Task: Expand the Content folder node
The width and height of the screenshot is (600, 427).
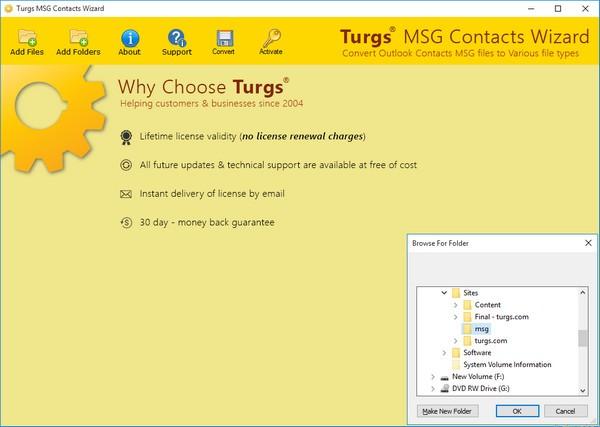Action: pyautogui.click(x=455, y=305)
